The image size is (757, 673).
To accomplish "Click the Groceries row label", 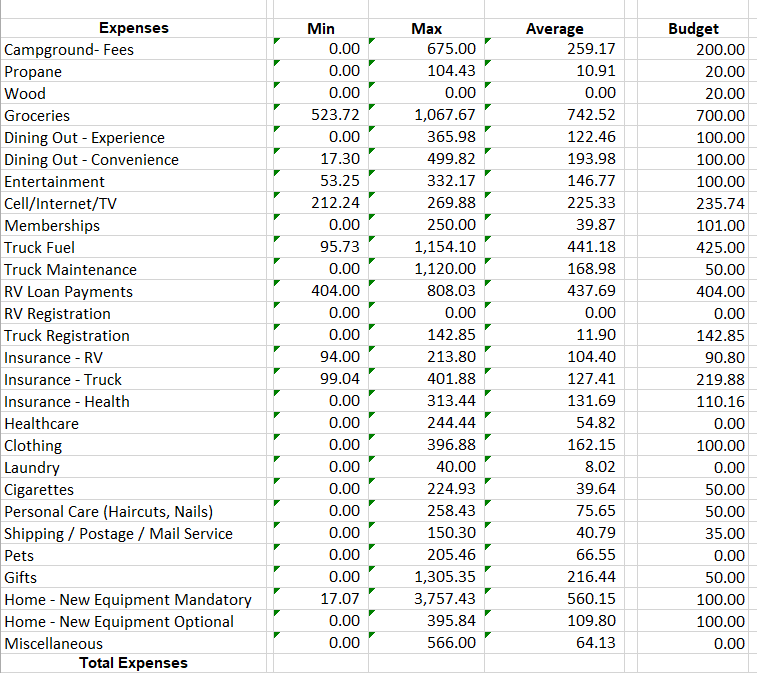I will tap(37, 116).
